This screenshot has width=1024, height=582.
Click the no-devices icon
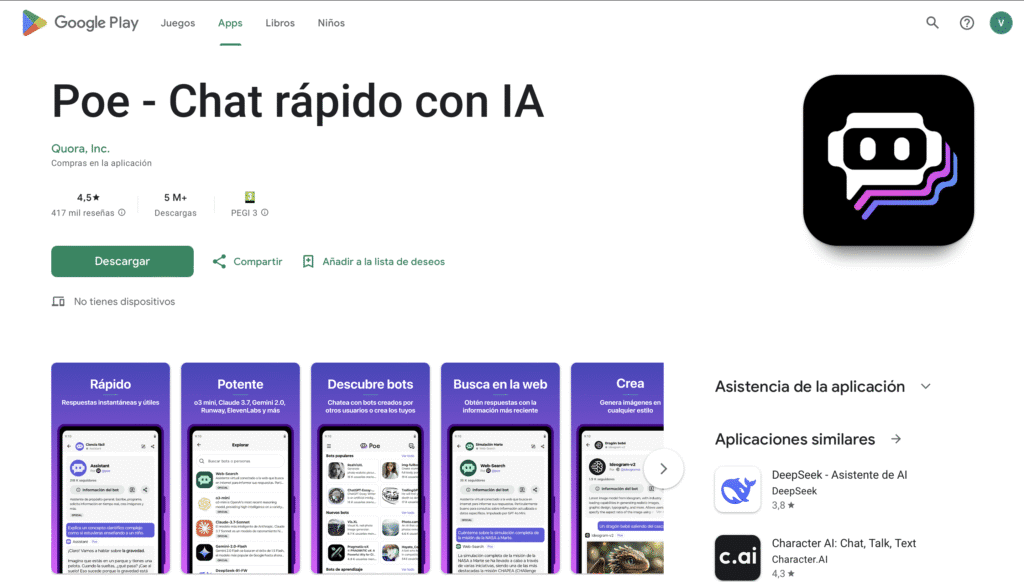(x=58, y=301)
